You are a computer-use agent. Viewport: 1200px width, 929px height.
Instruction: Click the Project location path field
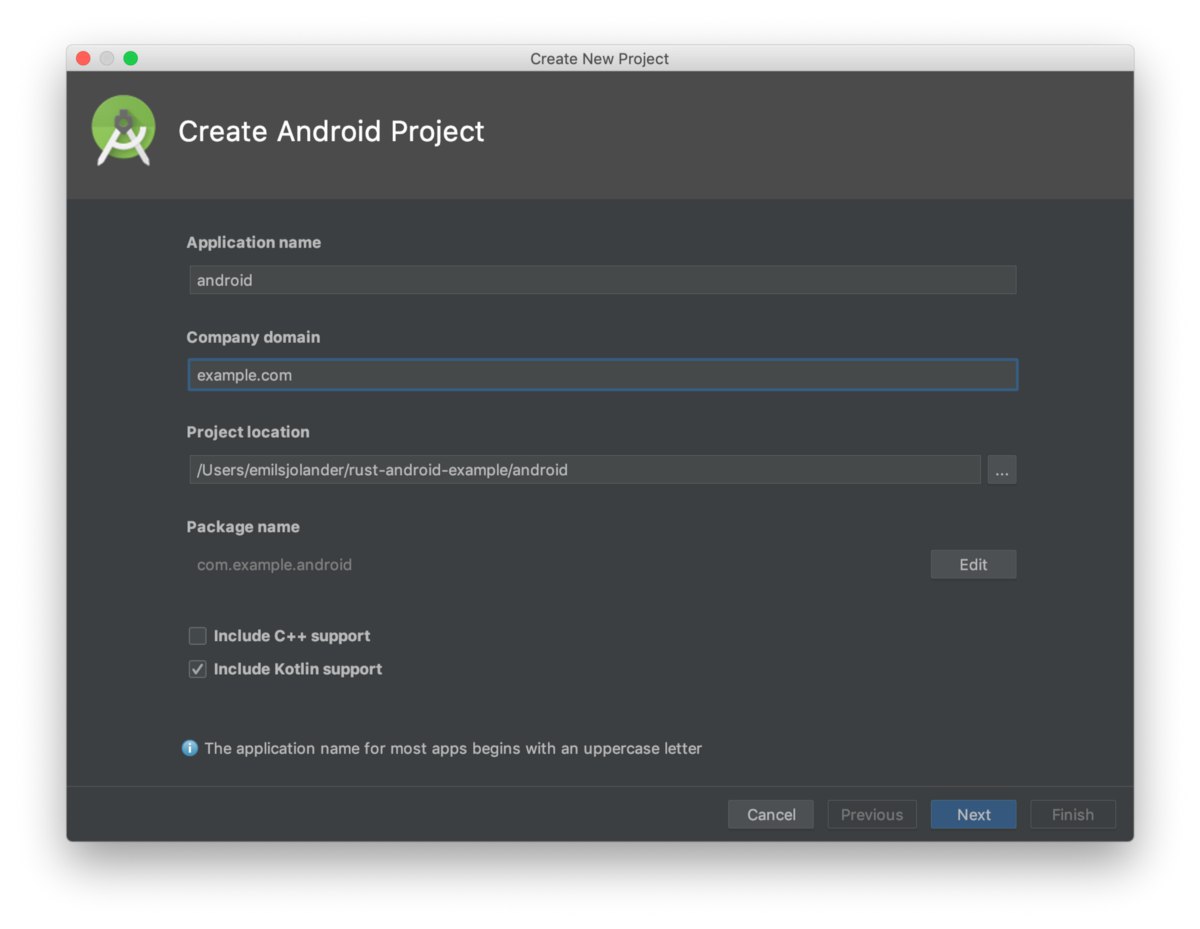(x=585, y=470)
